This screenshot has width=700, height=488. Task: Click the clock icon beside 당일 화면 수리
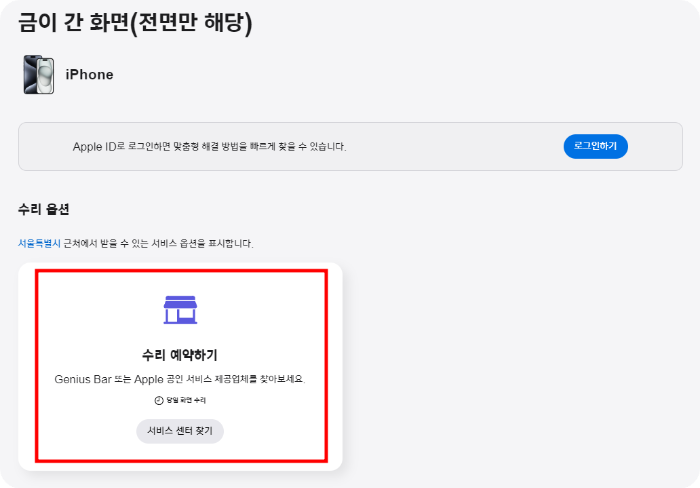pyautogui.click(x=159, y=400)
